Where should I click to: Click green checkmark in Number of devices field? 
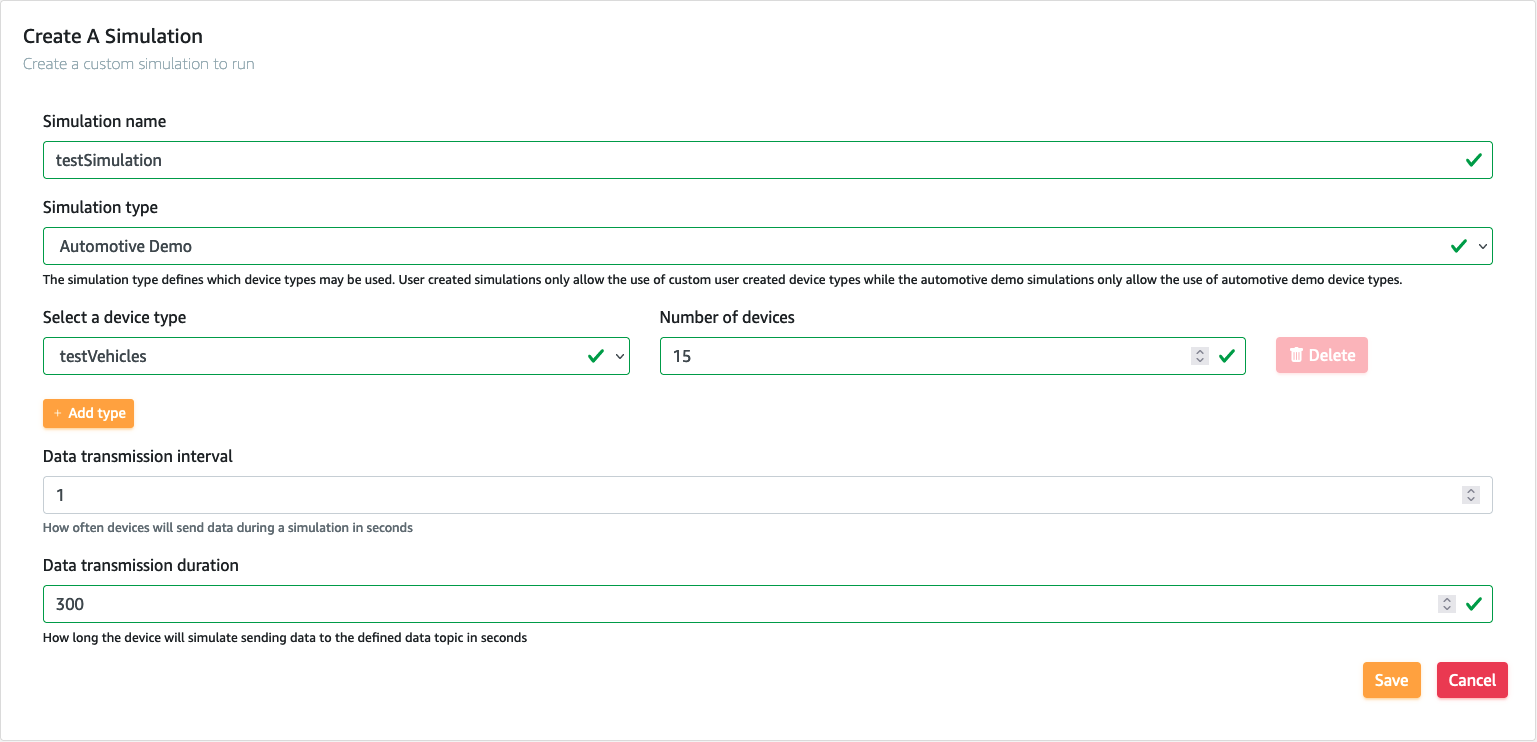tap(1227, 356)
